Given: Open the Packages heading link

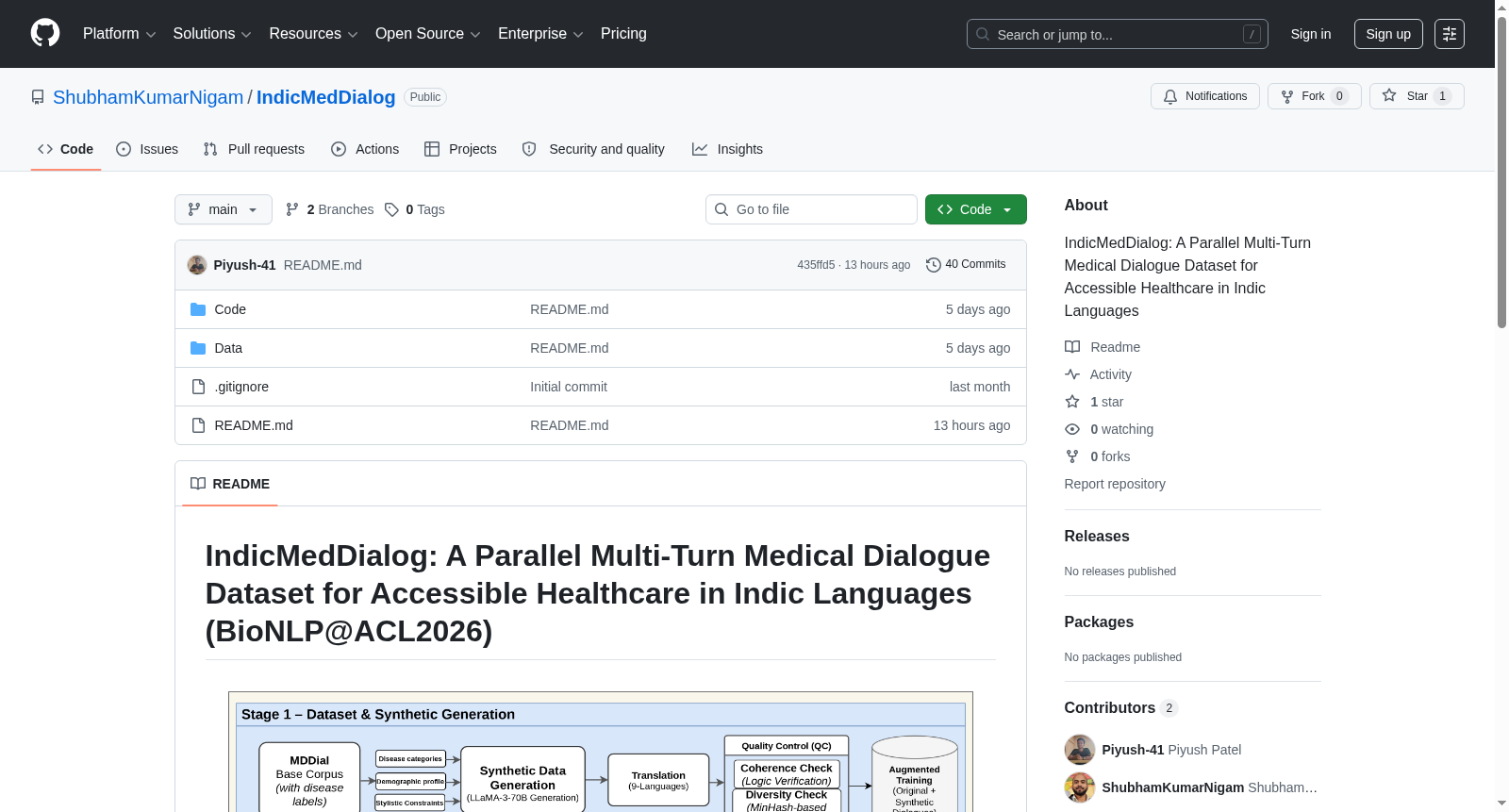Looking at the screenshot, I should click(1099, 621).
